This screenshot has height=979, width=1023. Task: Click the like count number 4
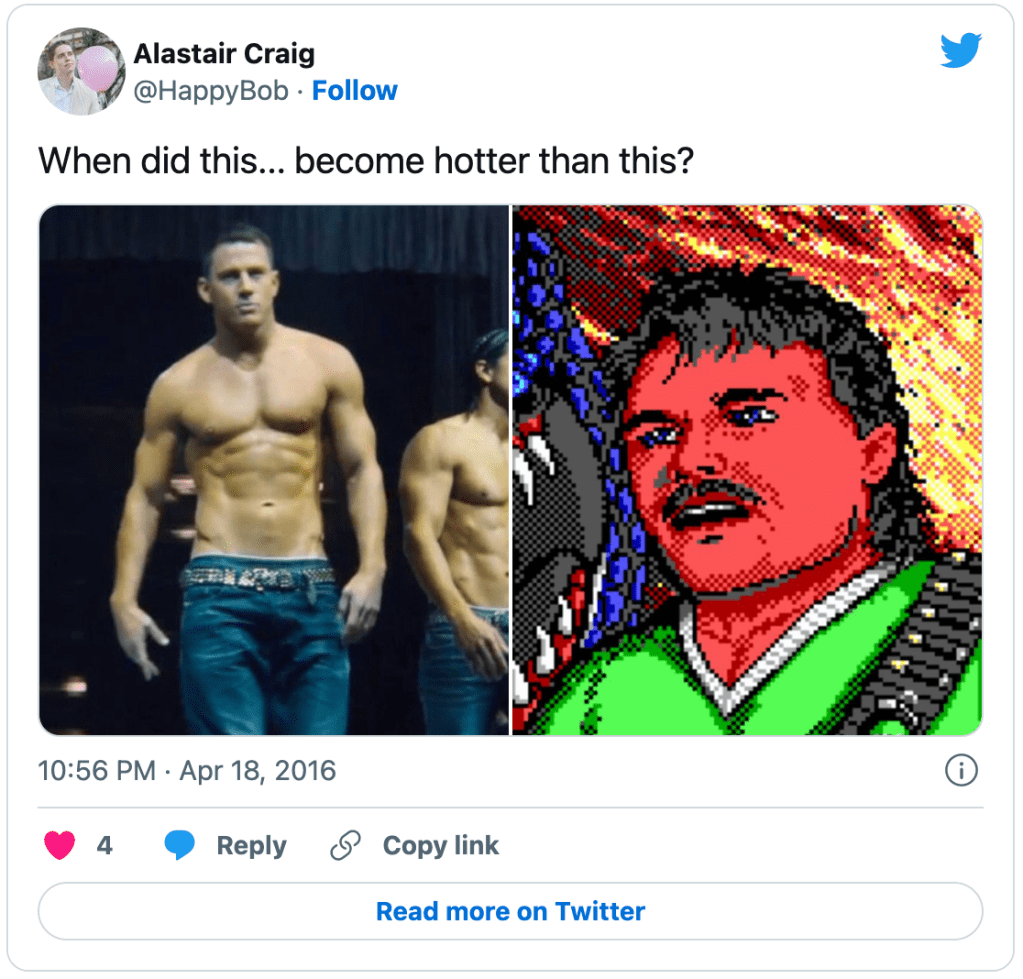[x=104, y=846]
